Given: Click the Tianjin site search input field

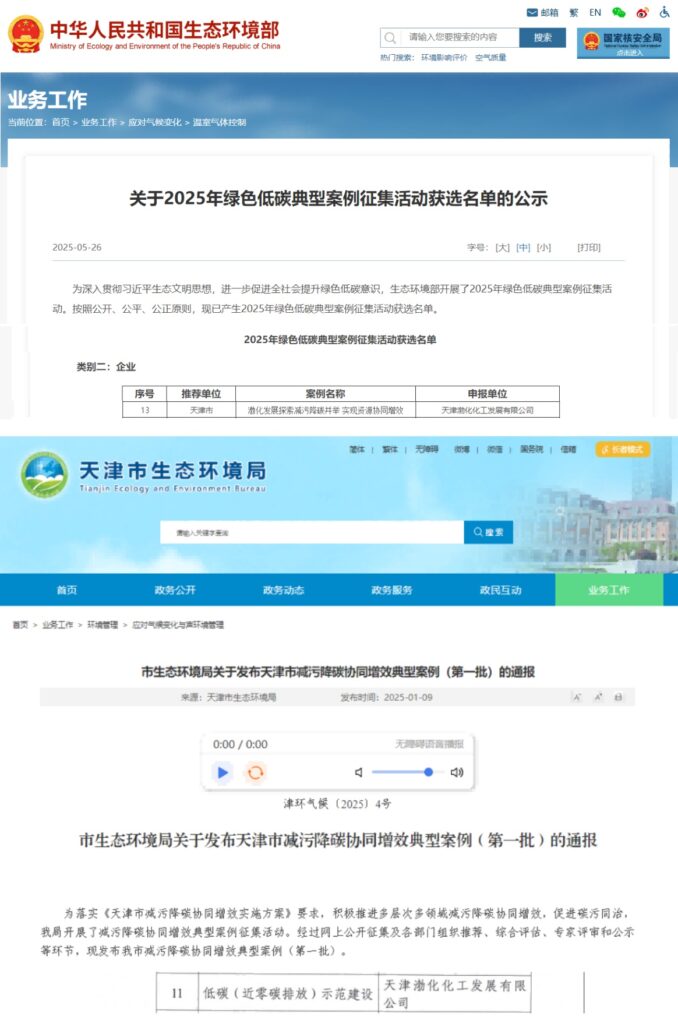Looking at the screenshot, I should point(312,533).
